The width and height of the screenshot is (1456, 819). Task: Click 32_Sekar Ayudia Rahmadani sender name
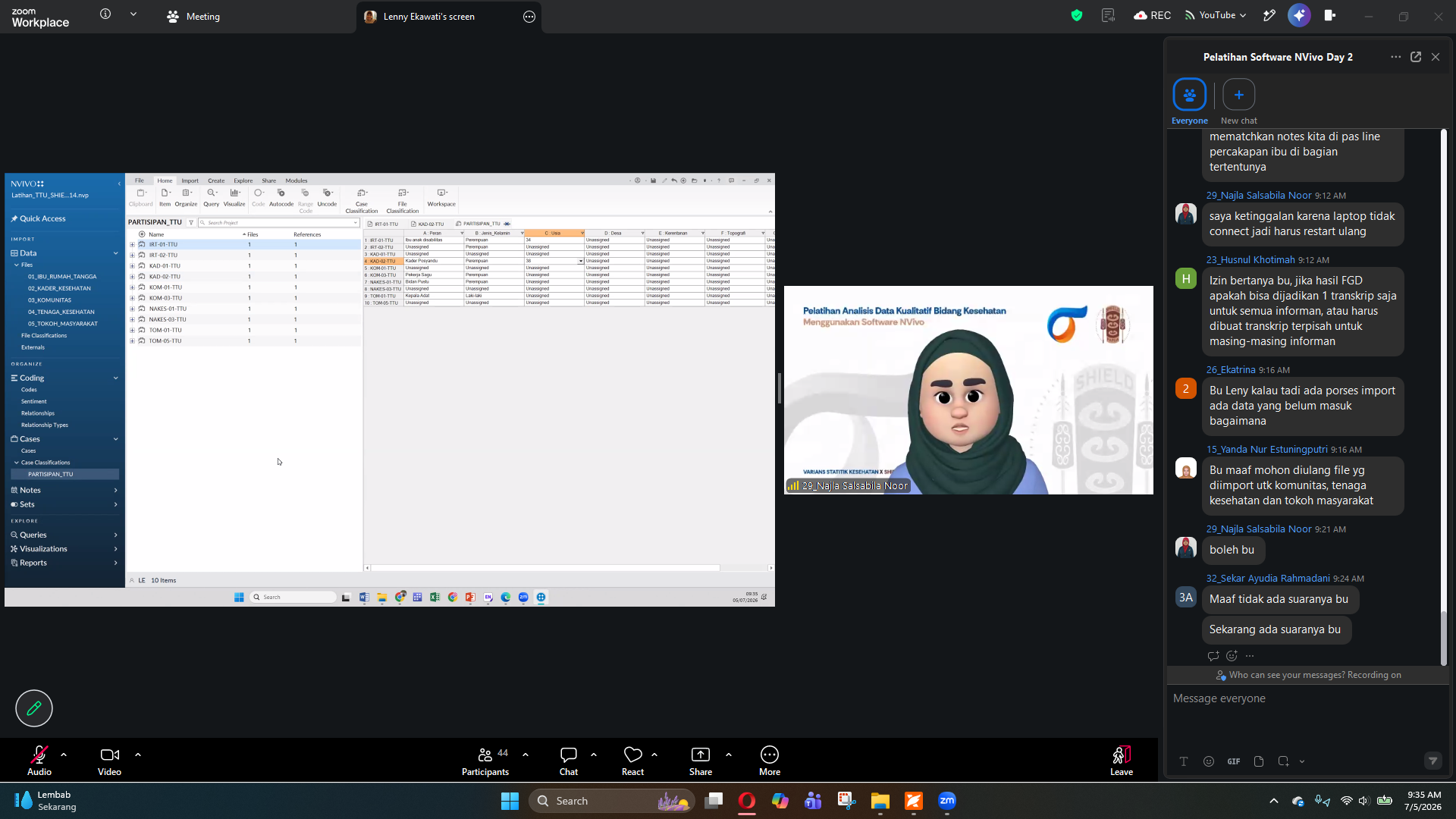[x=1268, y=579]
